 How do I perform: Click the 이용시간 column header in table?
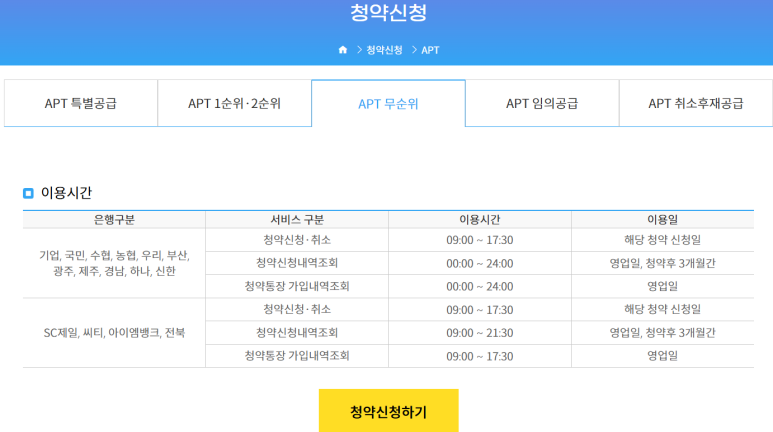pos(480,219)
